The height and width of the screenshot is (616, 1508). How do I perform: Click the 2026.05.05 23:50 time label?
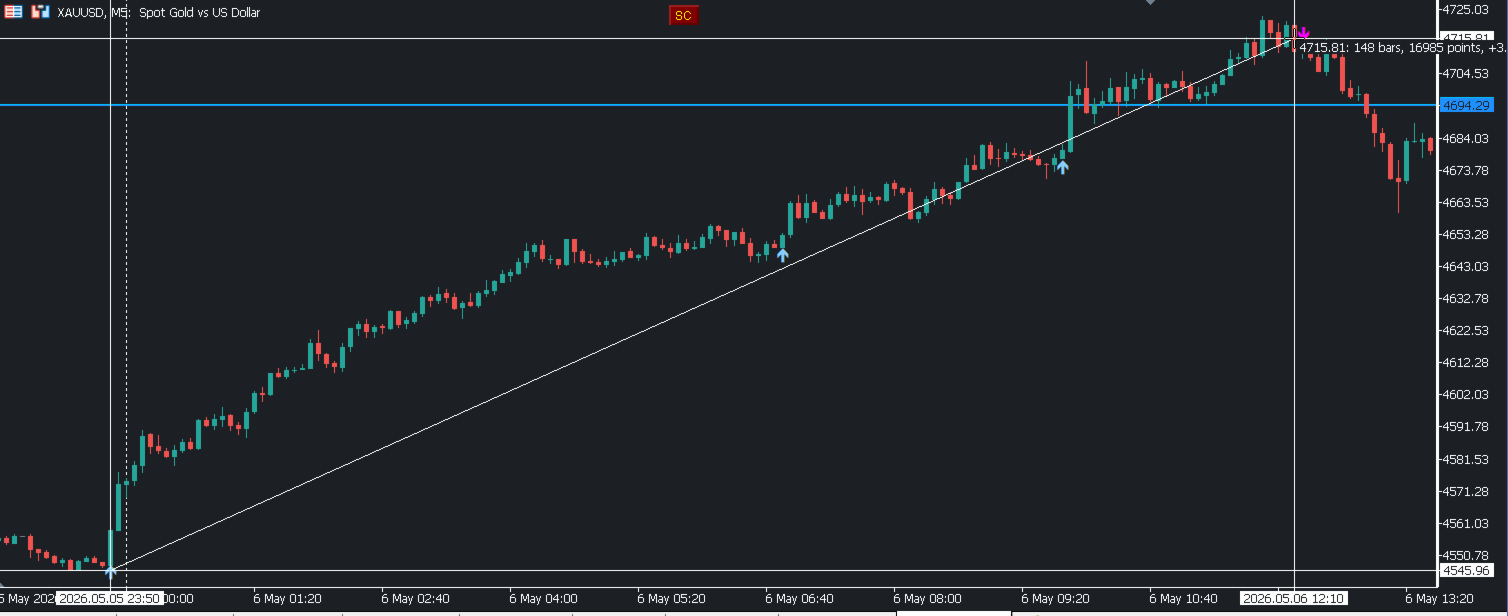108,598
